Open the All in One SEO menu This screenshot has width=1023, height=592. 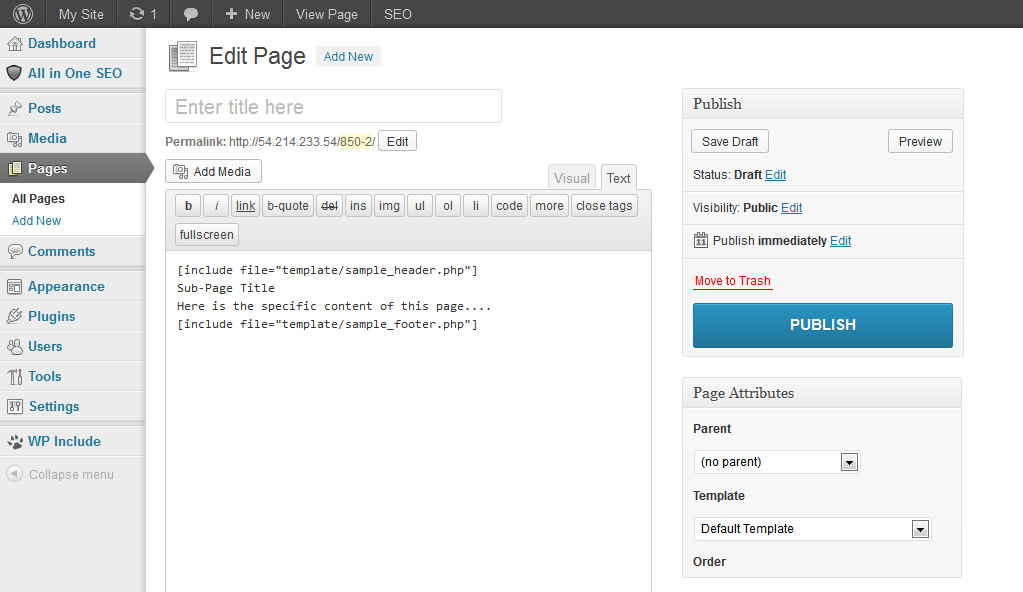[74, 73]
